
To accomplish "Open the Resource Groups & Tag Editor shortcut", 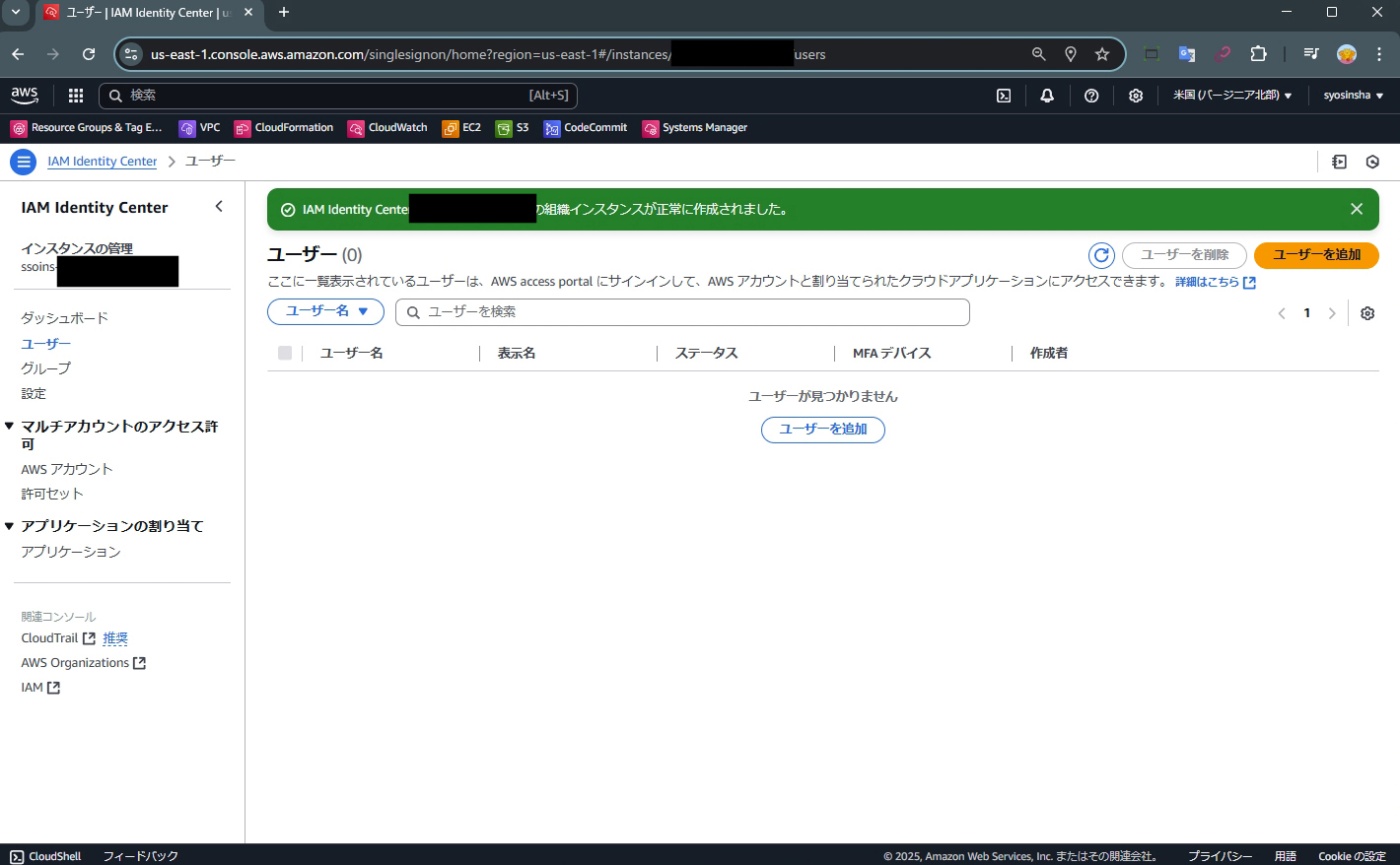I will 87,128.
